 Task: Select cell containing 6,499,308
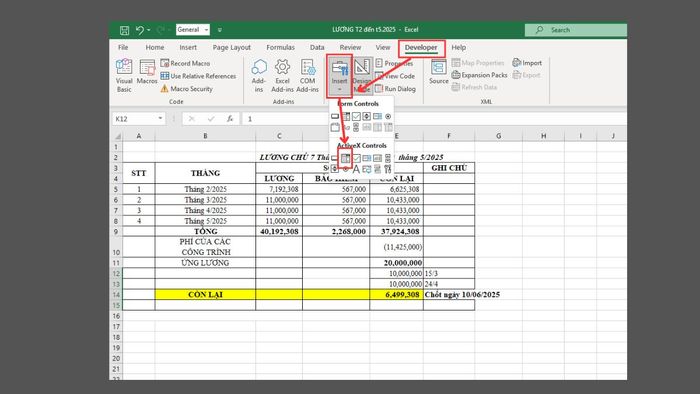pyautogui.click(x=396, y=294)
